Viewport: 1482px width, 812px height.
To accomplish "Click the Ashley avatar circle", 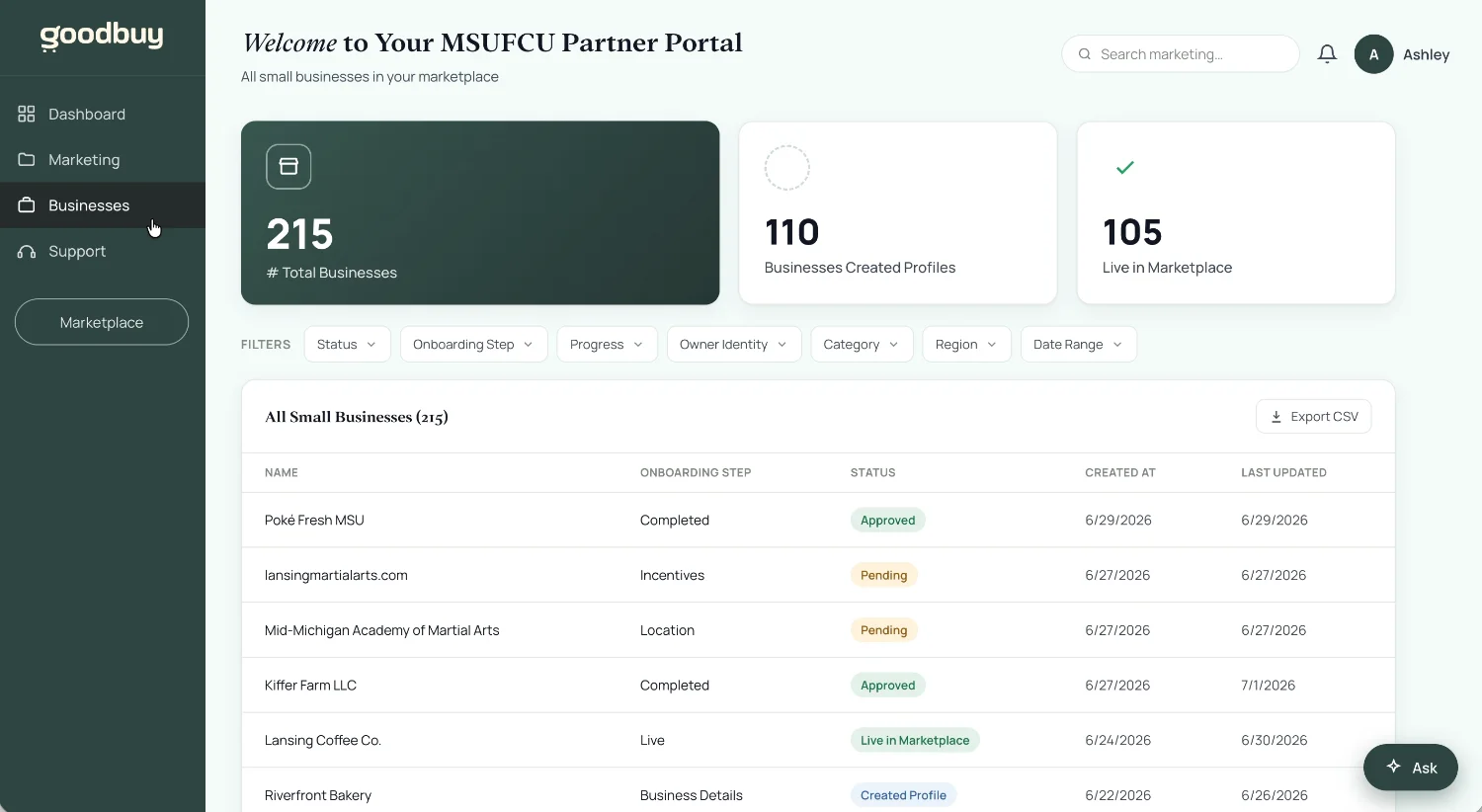I will [x=1373, y=54].
